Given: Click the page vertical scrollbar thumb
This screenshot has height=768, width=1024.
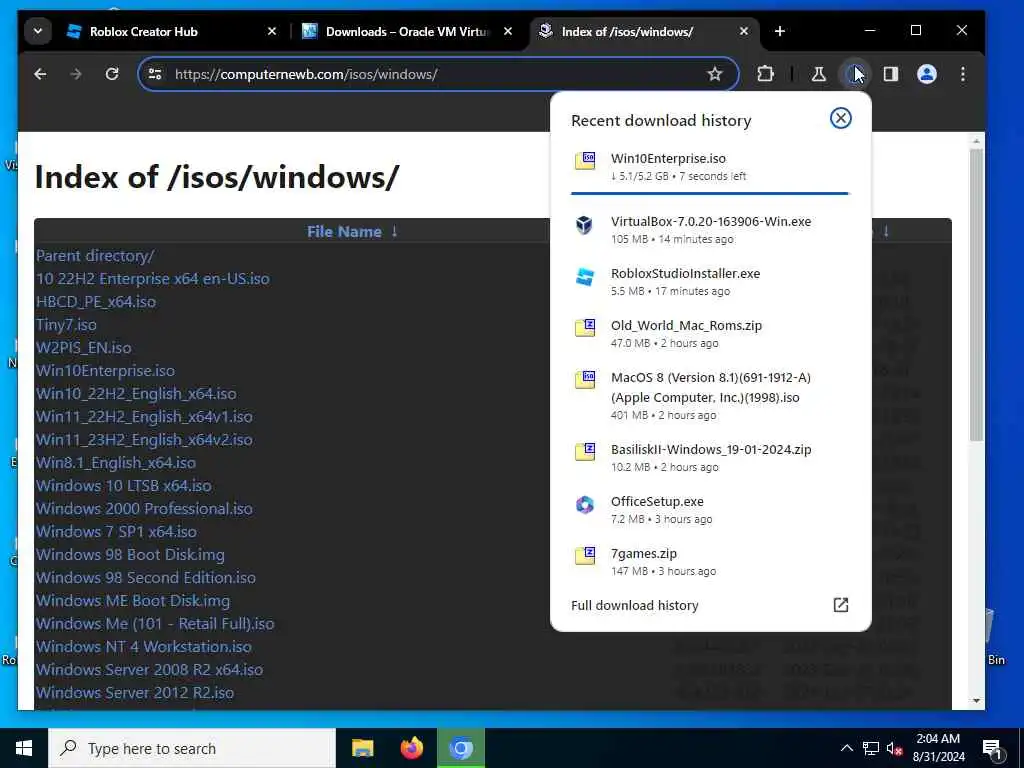Looking at the screenshot, I should (976, 295).
